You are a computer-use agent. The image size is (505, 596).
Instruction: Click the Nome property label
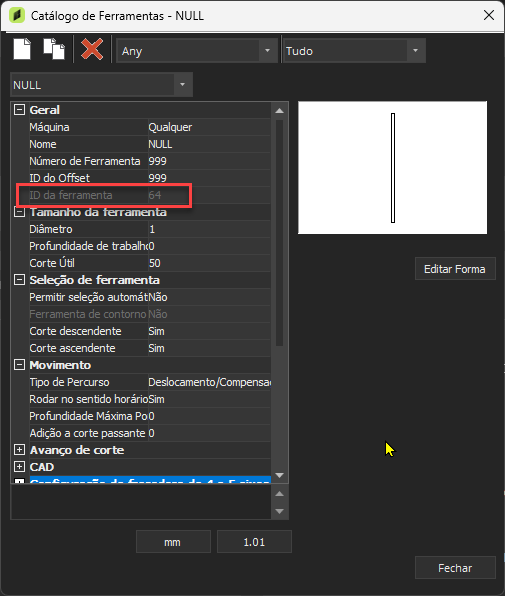pyautogui.click(x=43, y=144)
